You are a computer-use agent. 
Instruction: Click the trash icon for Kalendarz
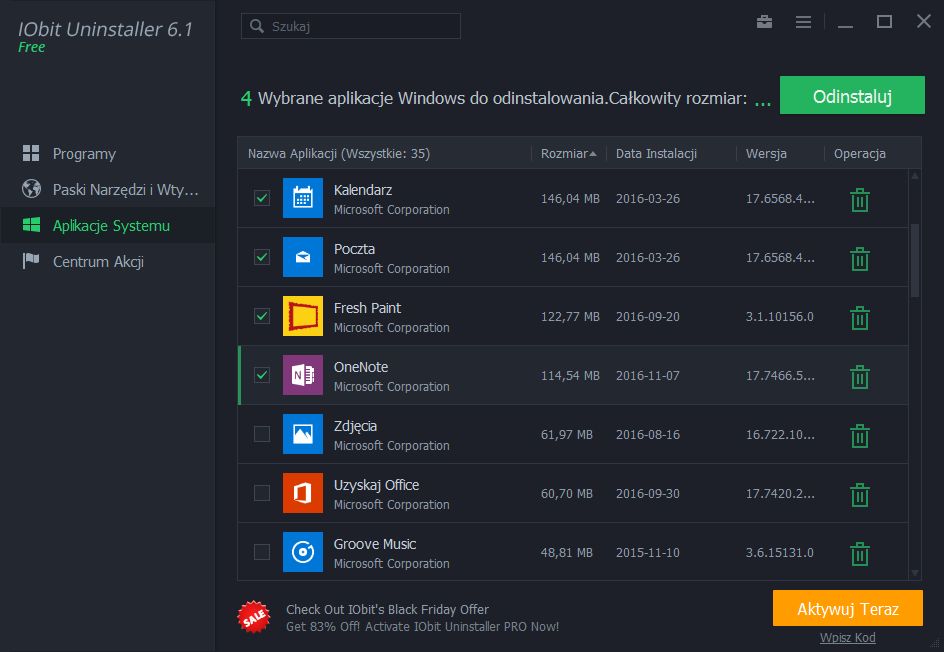point(859,200)
